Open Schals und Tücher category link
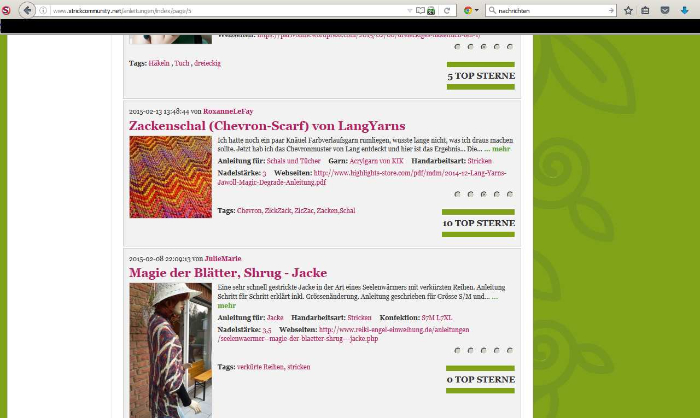 pos(294,161)
